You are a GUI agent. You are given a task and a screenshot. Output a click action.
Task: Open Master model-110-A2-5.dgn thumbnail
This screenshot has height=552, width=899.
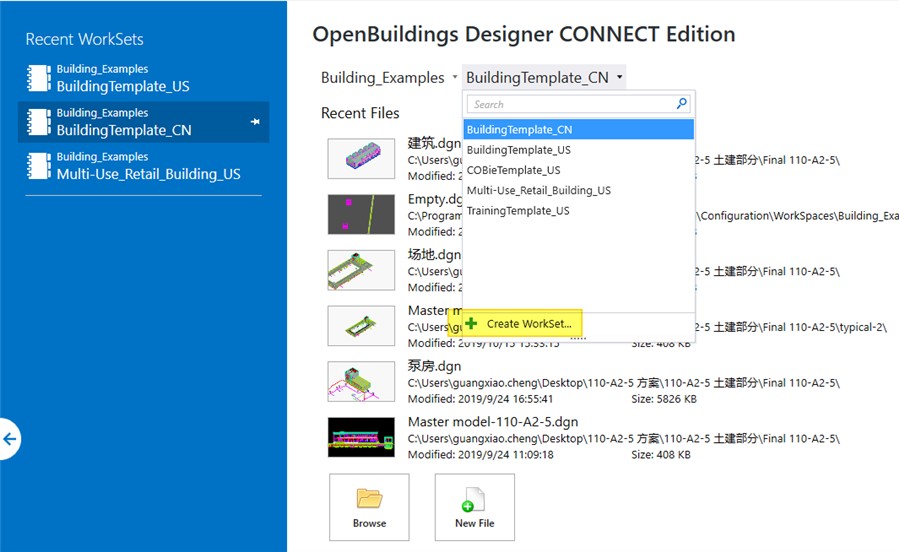point(361,437)
